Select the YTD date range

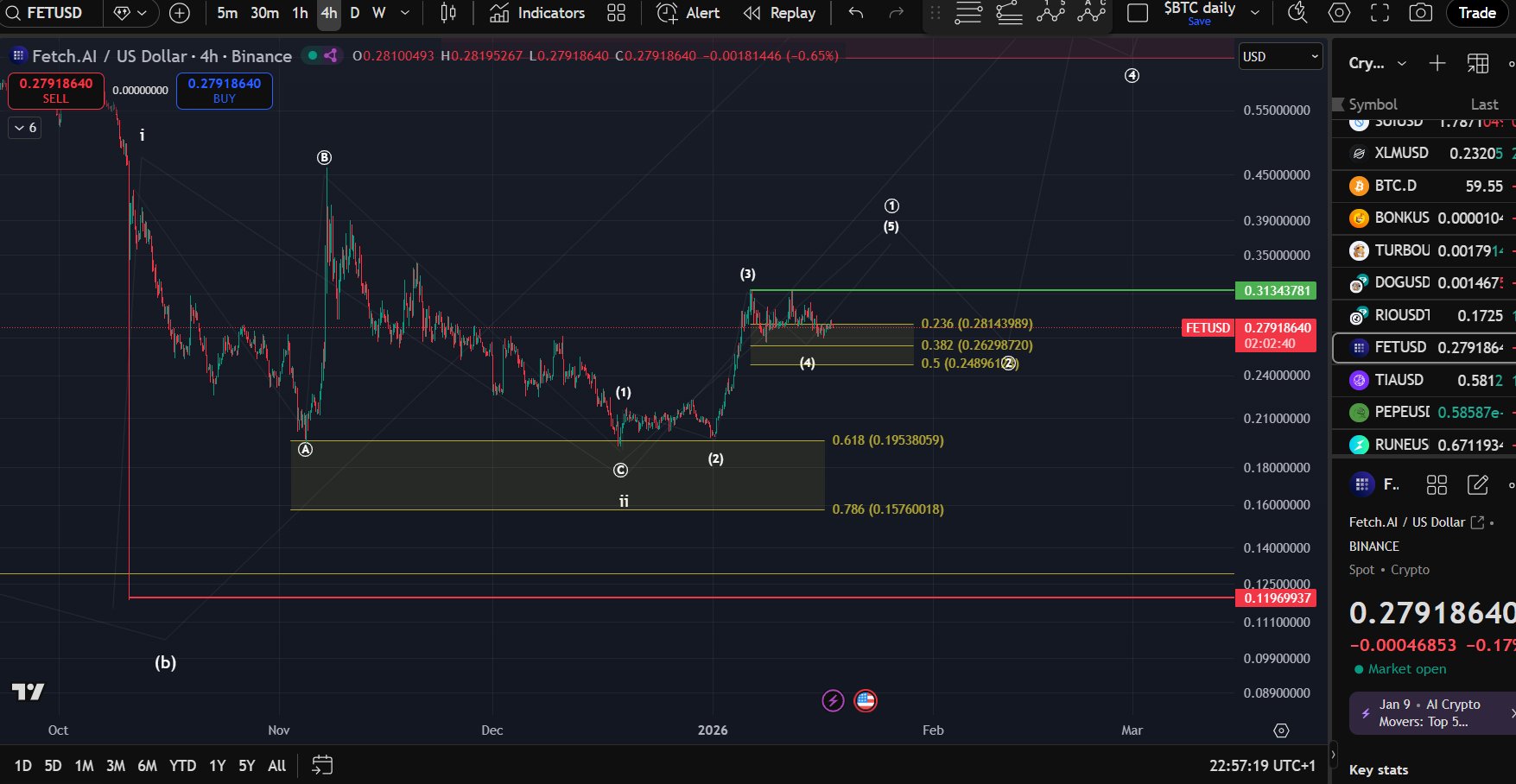pyautogui.click(x=182, y=765)
